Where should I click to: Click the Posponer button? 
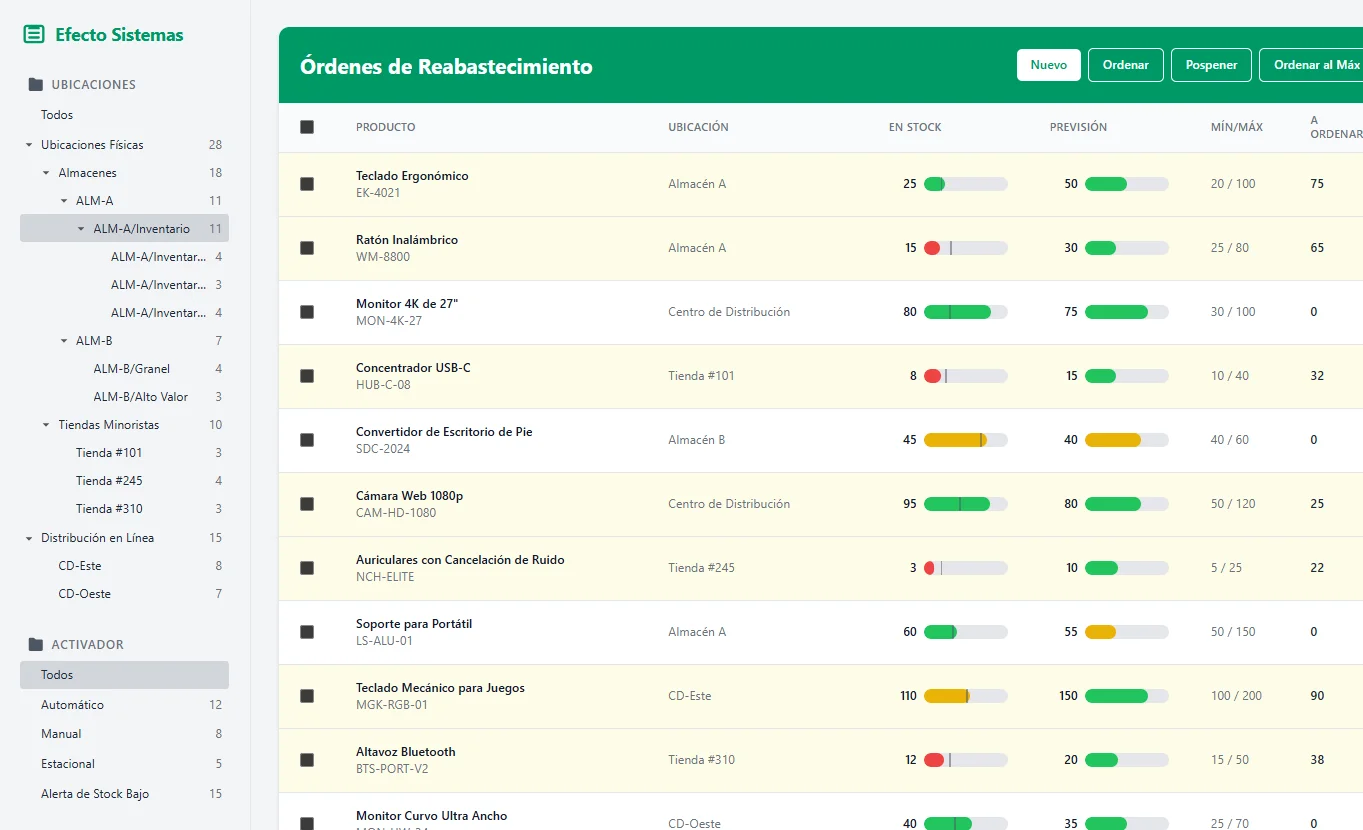pyautogui.click(x=1210, y=64)
